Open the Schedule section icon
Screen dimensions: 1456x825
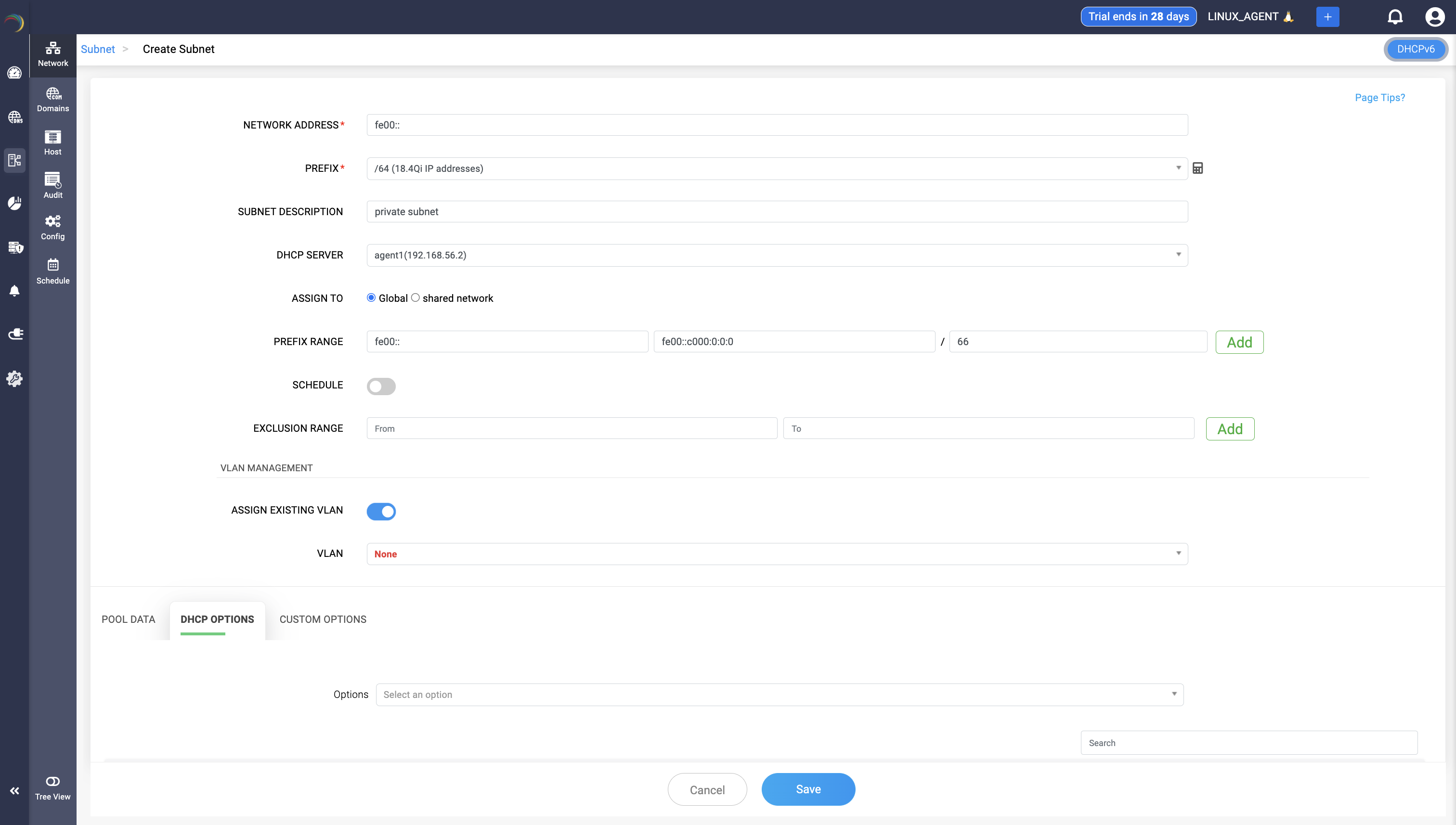point(52,271)
